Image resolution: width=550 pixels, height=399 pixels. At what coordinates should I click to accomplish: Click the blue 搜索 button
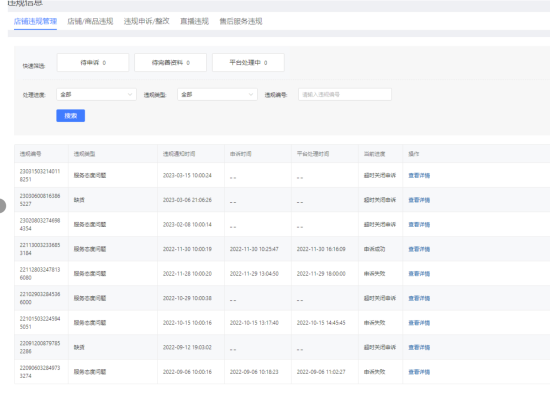71,116
